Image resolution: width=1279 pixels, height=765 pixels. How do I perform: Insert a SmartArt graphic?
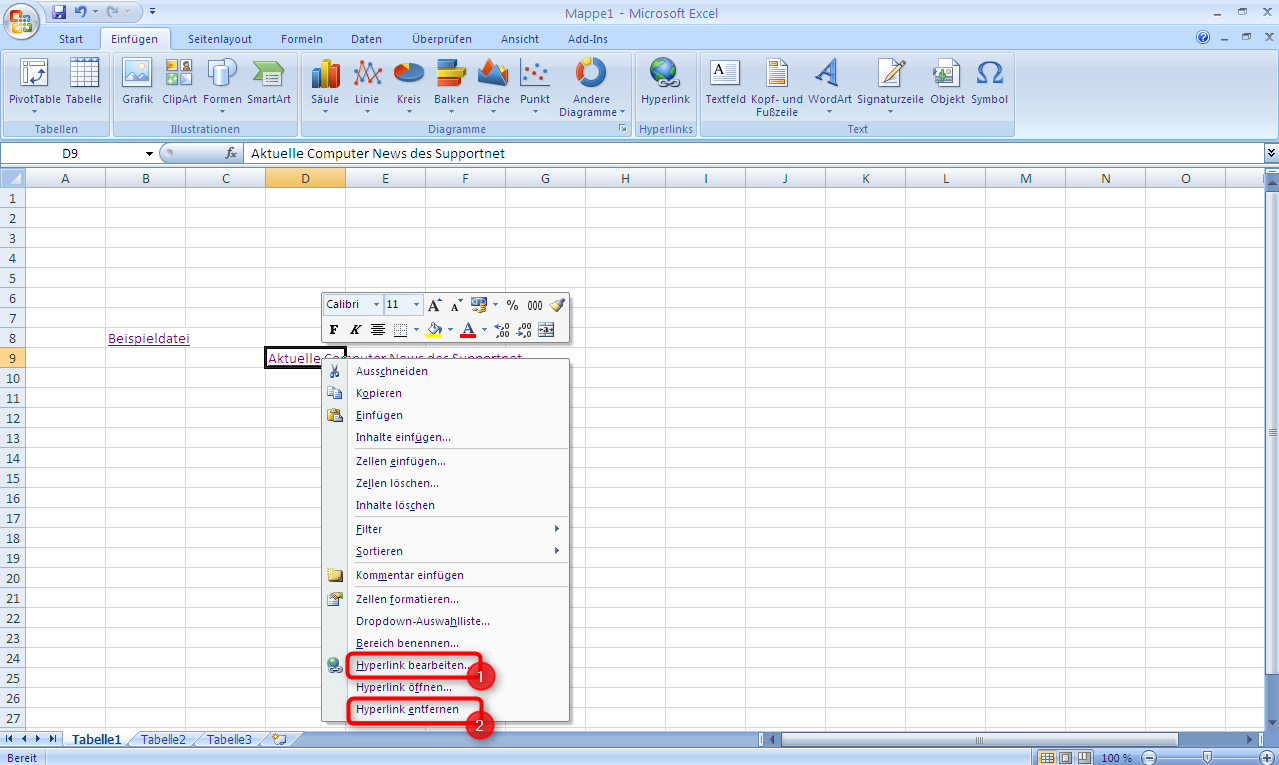click(x=269, y=82)
